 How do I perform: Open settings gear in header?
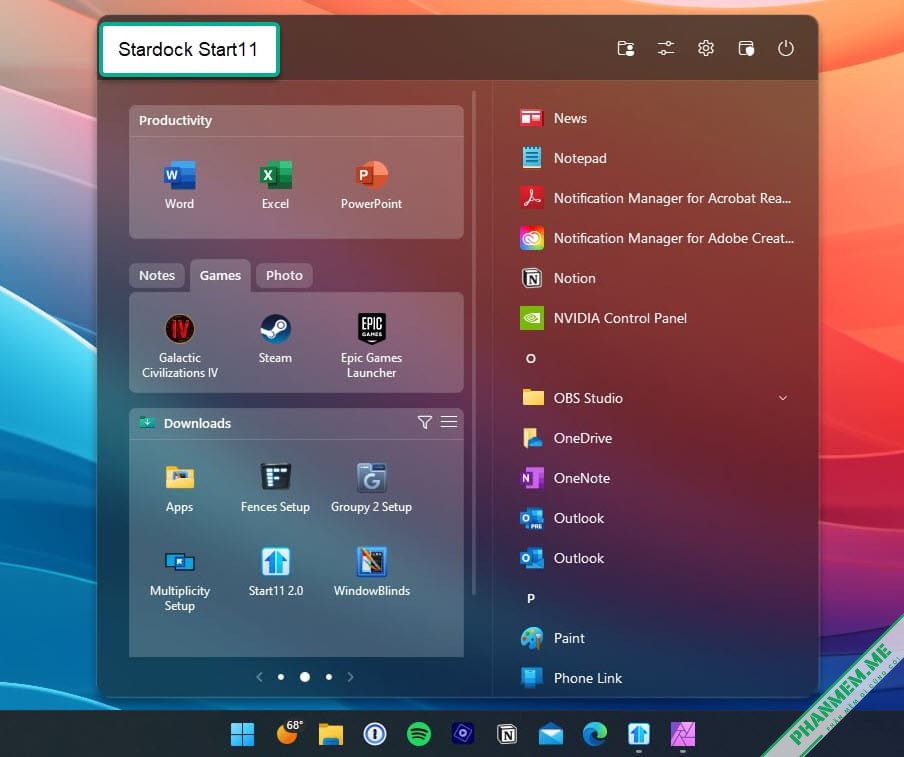[706, 48]
